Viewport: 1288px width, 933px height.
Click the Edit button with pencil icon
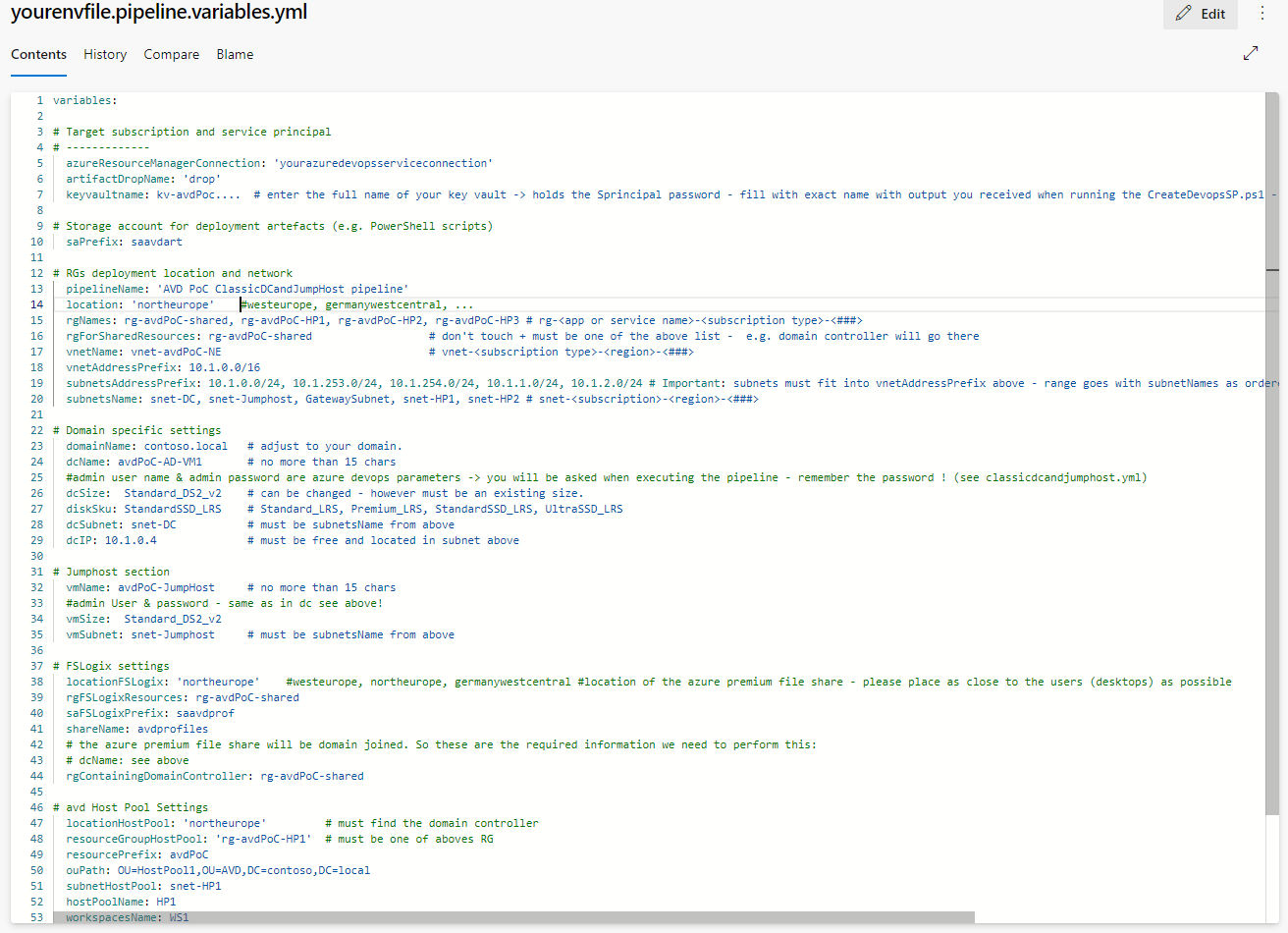point(1200,14)
